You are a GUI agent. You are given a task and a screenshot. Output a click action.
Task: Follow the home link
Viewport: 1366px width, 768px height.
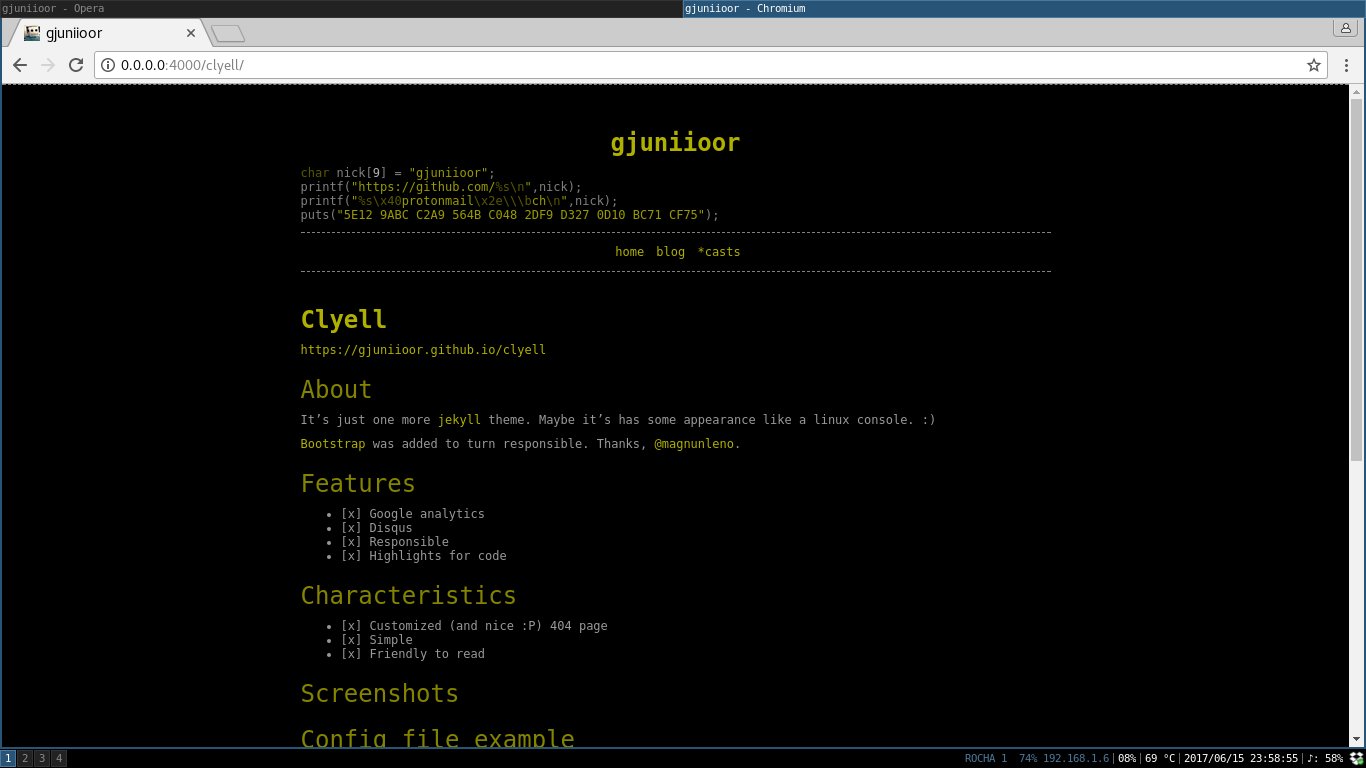pos(629,251)
